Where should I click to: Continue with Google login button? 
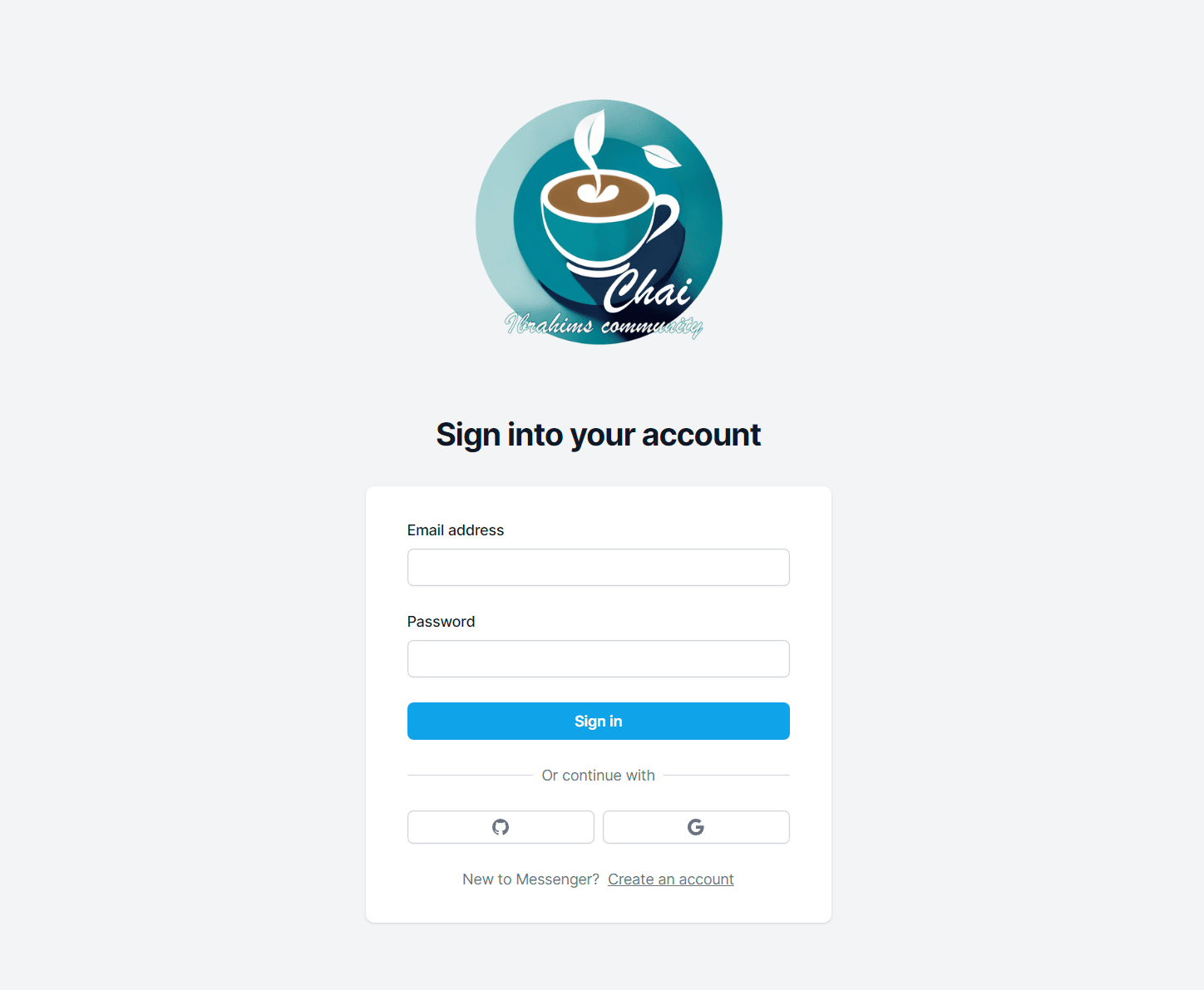click(x=696, y=827)
